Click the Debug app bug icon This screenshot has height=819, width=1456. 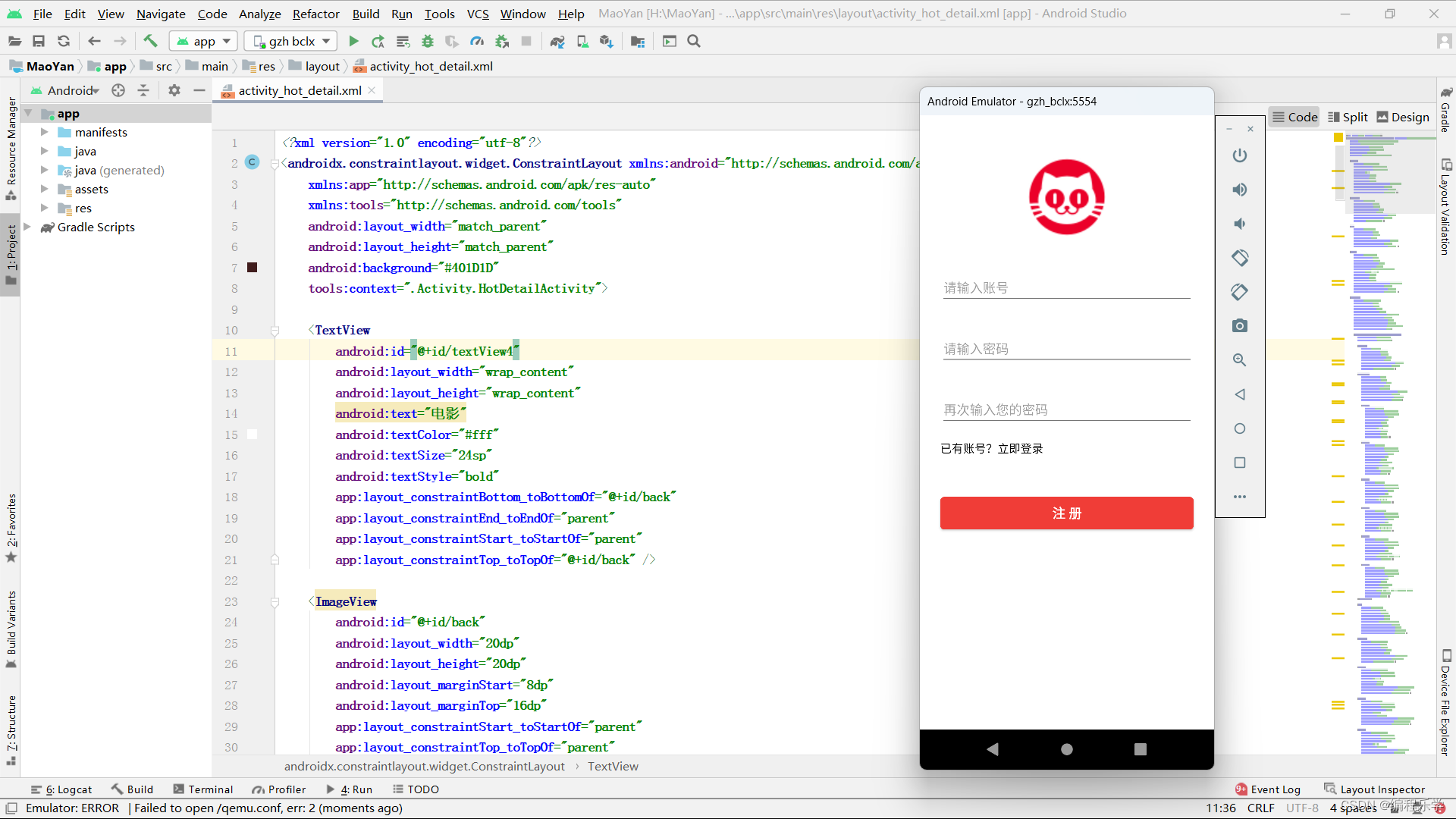pyautogui.click(x=428, y=41)
